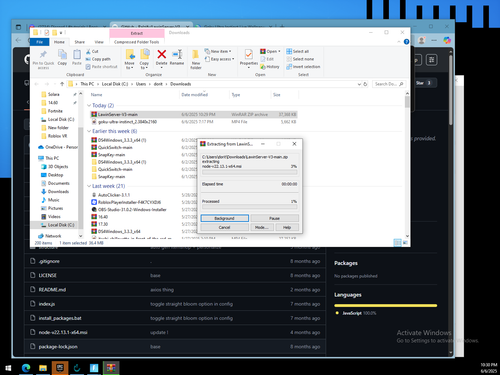Select Network in navigation pane
The image size is (500, 375).
pos(53,236)
